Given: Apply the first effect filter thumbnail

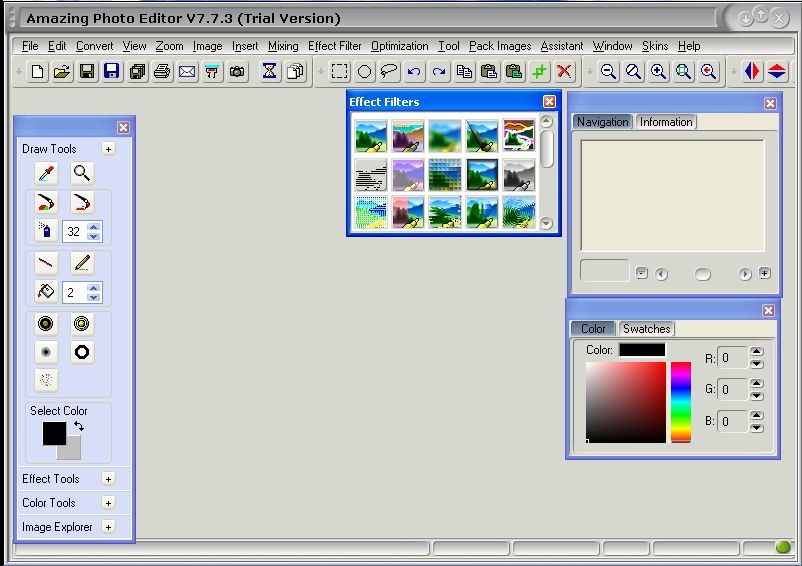Looking at the screenshot, I should click(x=370, y=136).
